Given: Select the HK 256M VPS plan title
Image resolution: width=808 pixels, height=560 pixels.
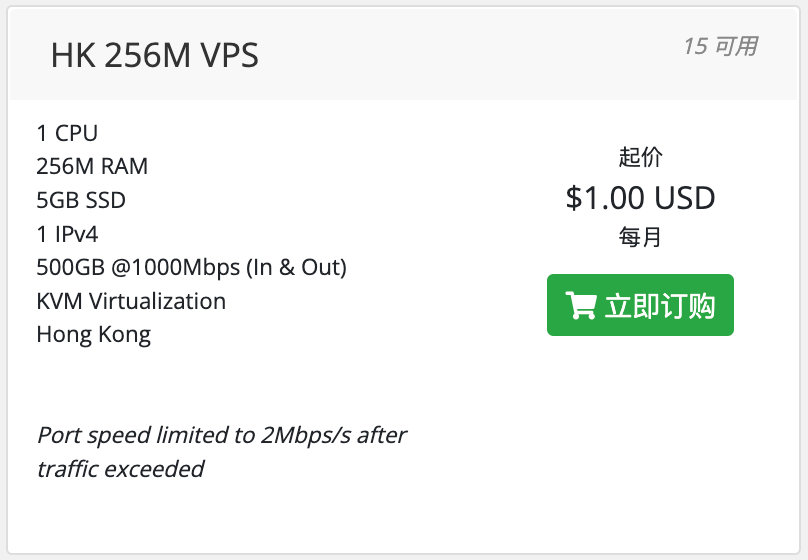Looking at the screenshot, I should 154,56.
